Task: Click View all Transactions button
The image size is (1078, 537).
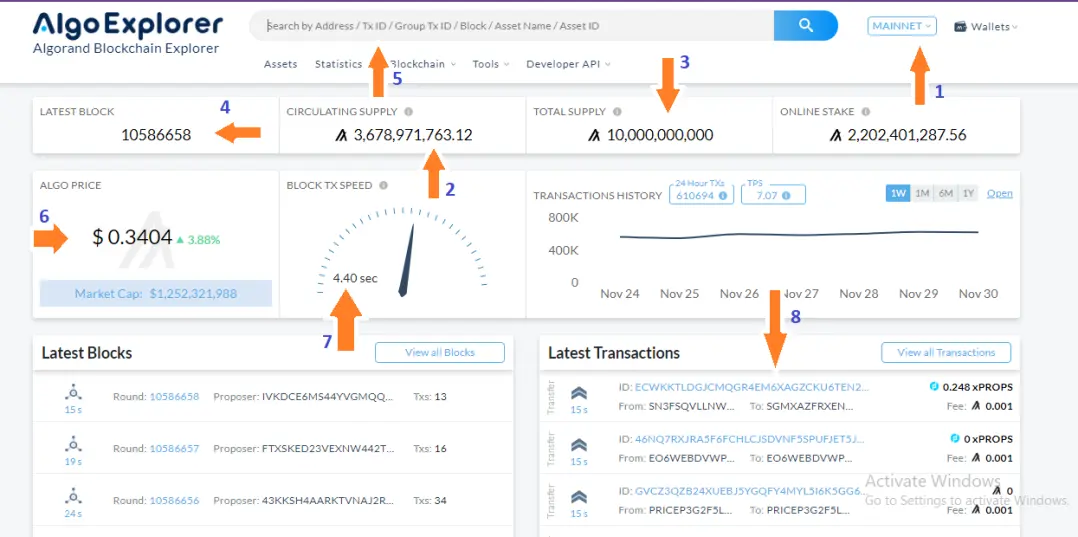Action: [x=946, y=352]
